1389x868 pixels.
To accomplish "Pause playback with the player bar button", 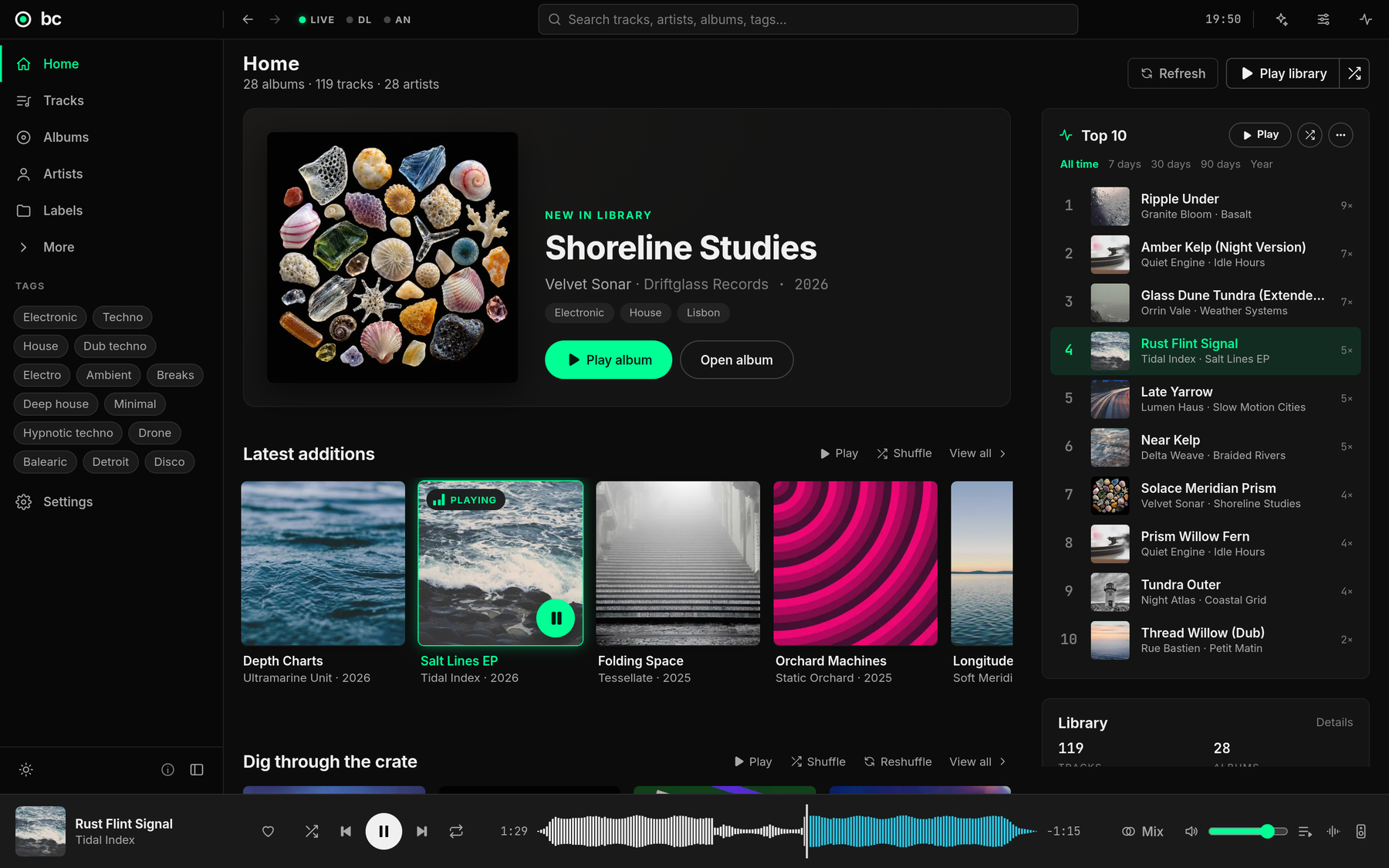I will coord(384,831).
